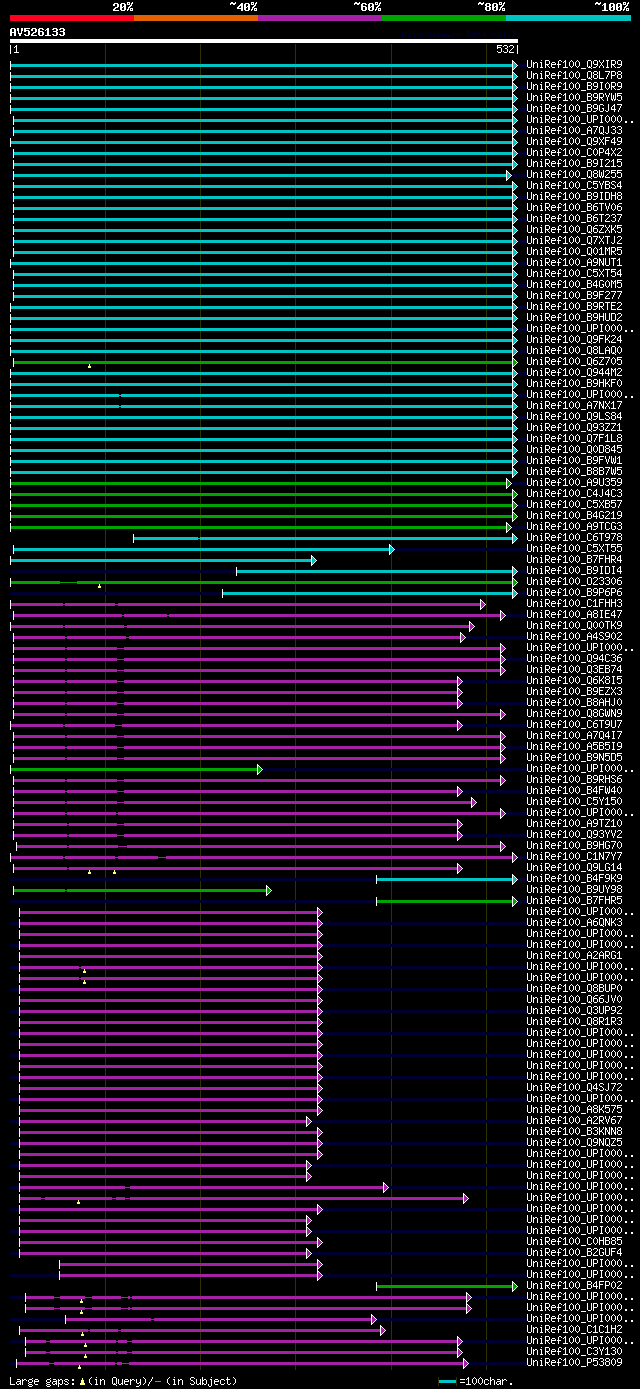Select hit UniRef100_O23306
Viewport: 640px width, 1389px height.
pos(574,581)
